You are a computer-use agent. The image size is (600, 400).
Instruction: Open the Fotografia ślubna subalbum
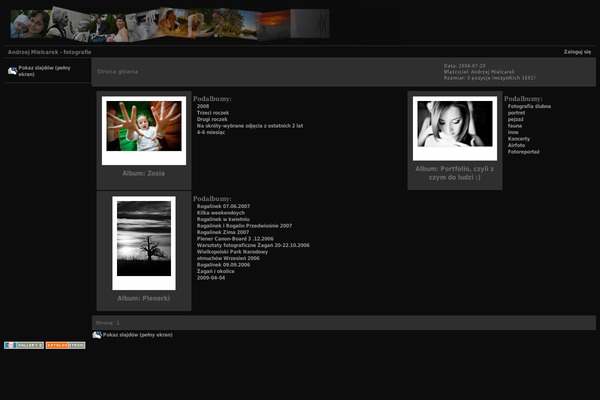point(529,106)
